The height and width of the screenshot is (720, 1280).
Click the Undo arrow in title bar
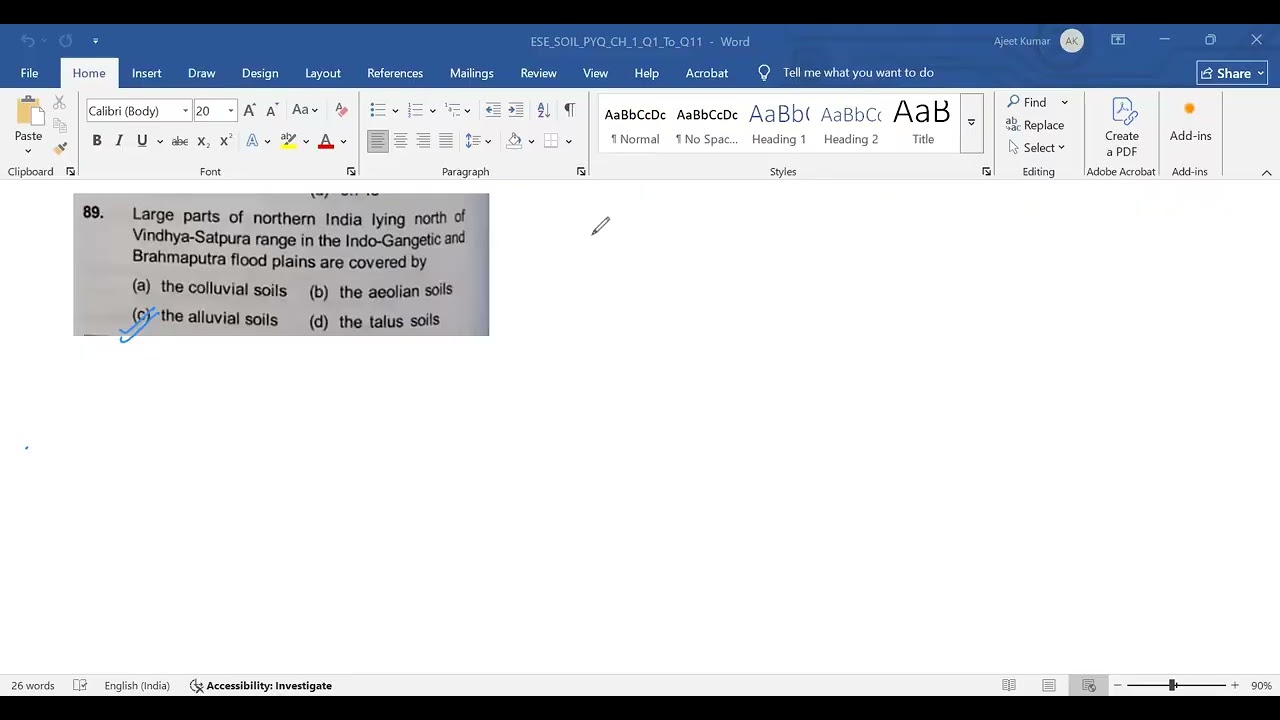(28, 41)
